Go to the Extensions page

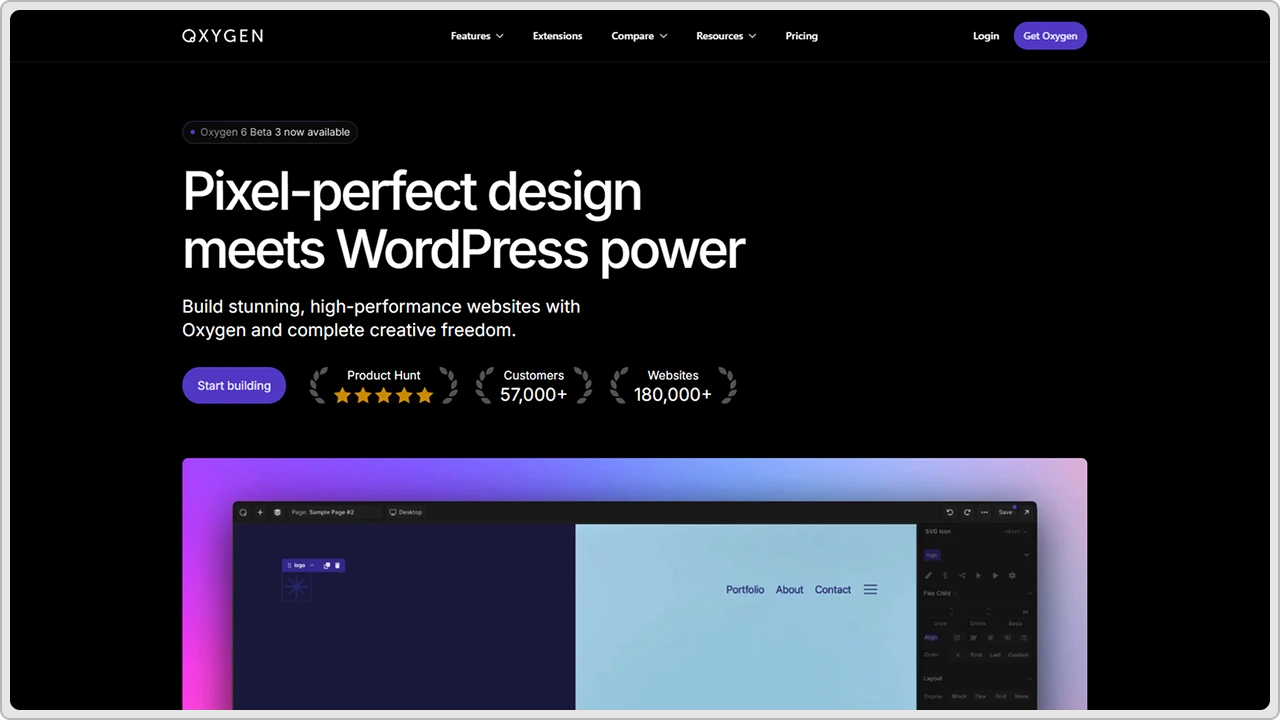pos(557,36)
